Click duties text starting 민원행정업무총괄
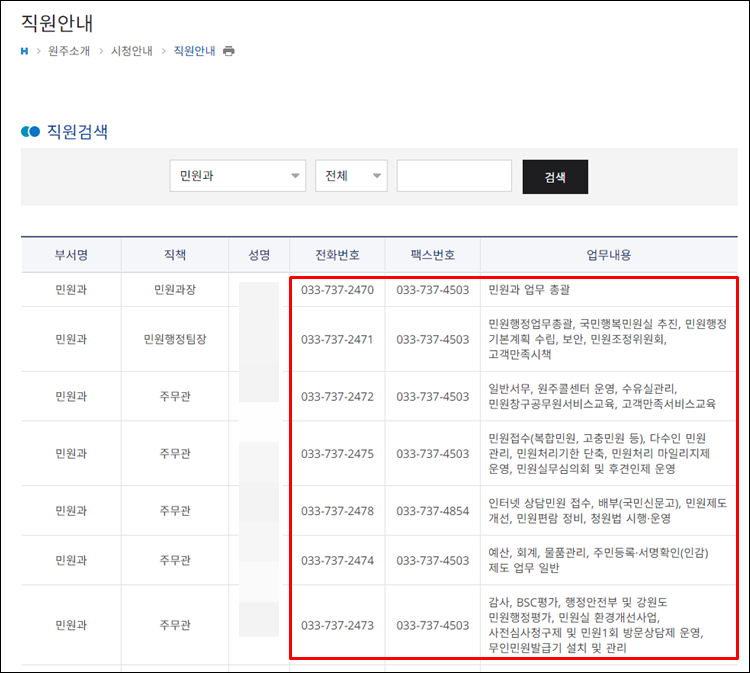The width and height of the screenshot is (750, 673). click(x=607, y=339)
